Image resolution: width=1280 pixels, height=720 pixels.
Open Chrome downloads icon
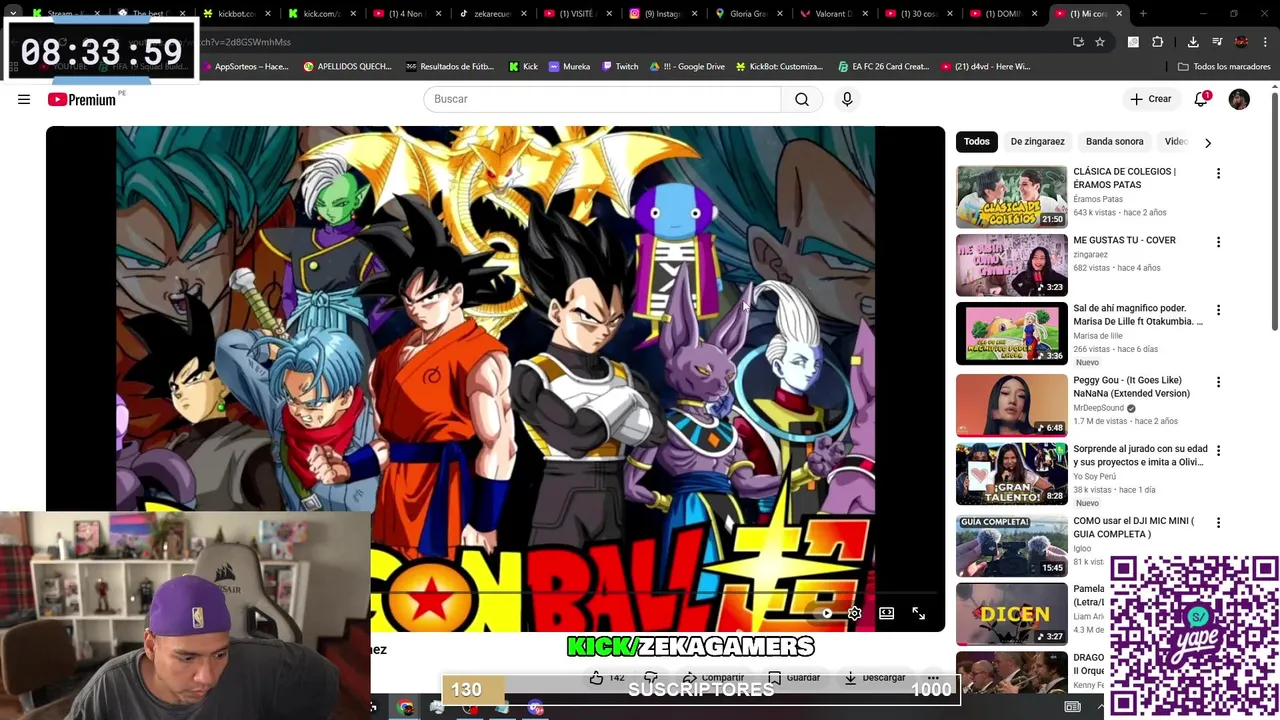click(1193, 42)
